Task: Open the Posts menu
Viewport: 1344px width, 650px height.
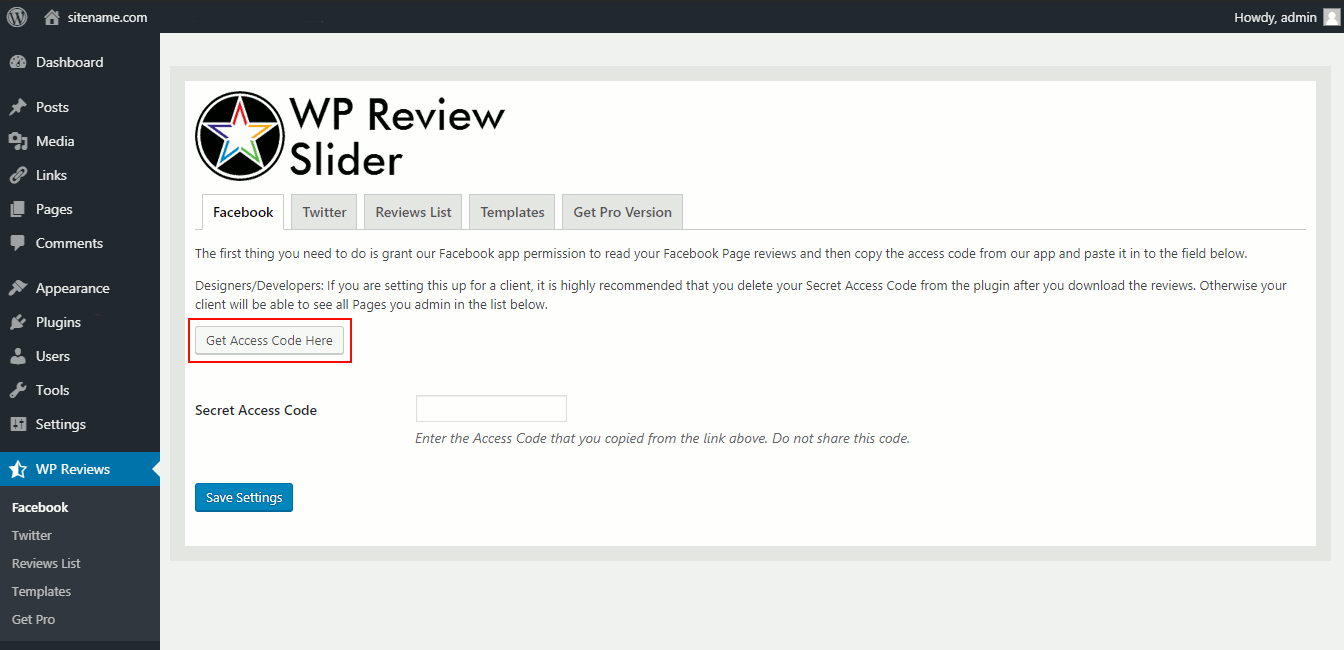Action: (x=80, y=107)
